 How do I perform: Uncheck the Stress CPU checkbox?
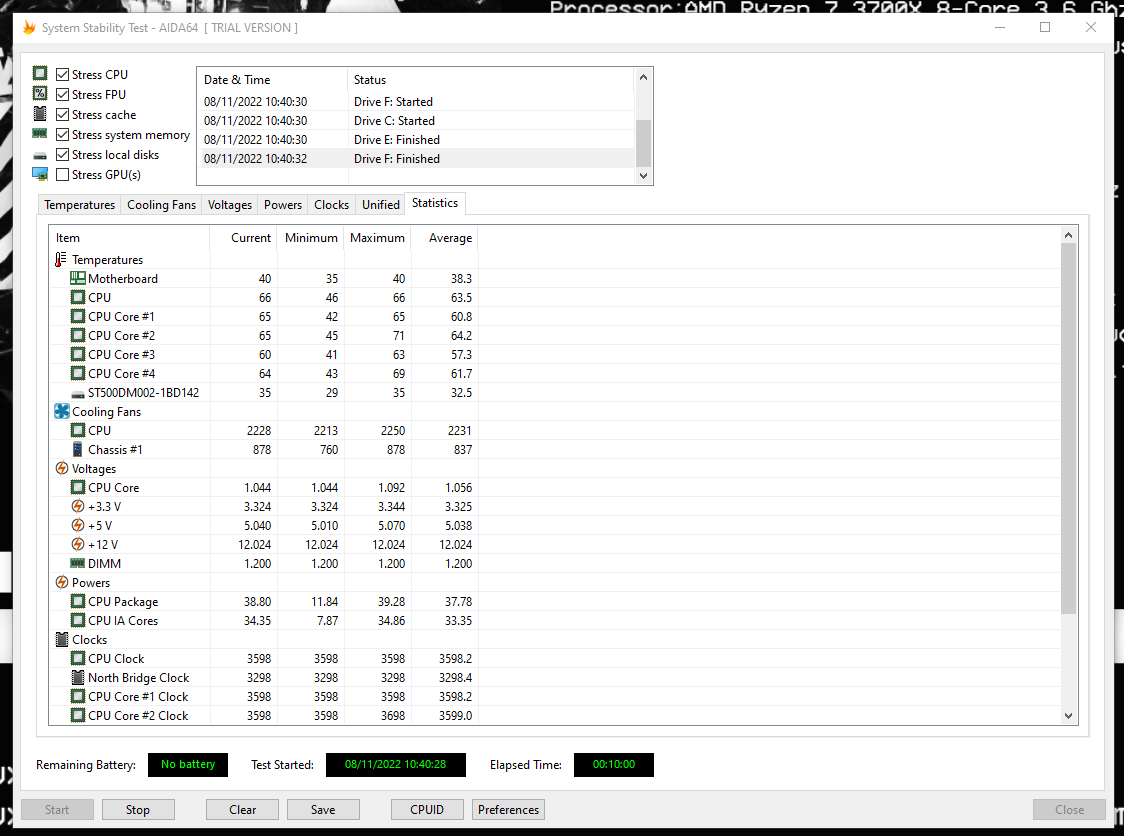coord(62,75)
